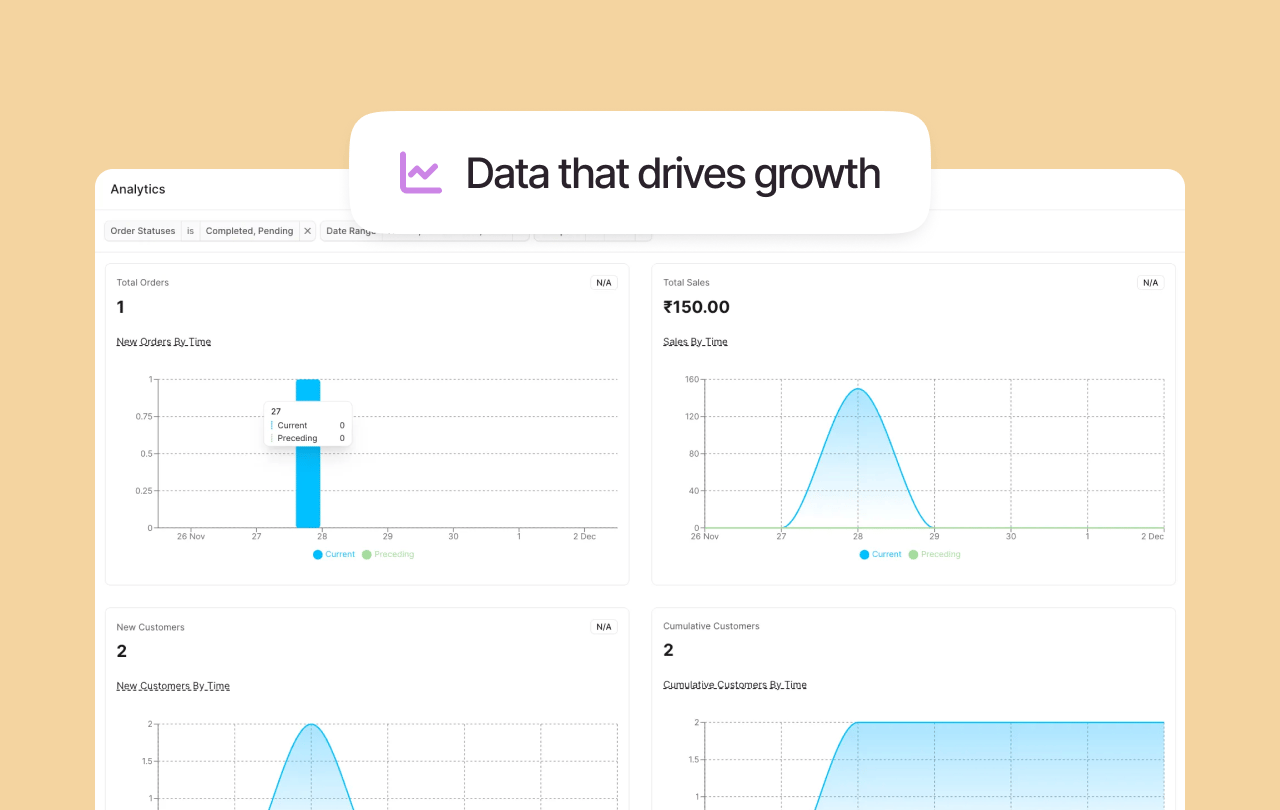Image resolution: width=1280 pixels, height=810 pixels.
Task: Toggle the Current series in New Orders chart
Action: tap(318, 554)
